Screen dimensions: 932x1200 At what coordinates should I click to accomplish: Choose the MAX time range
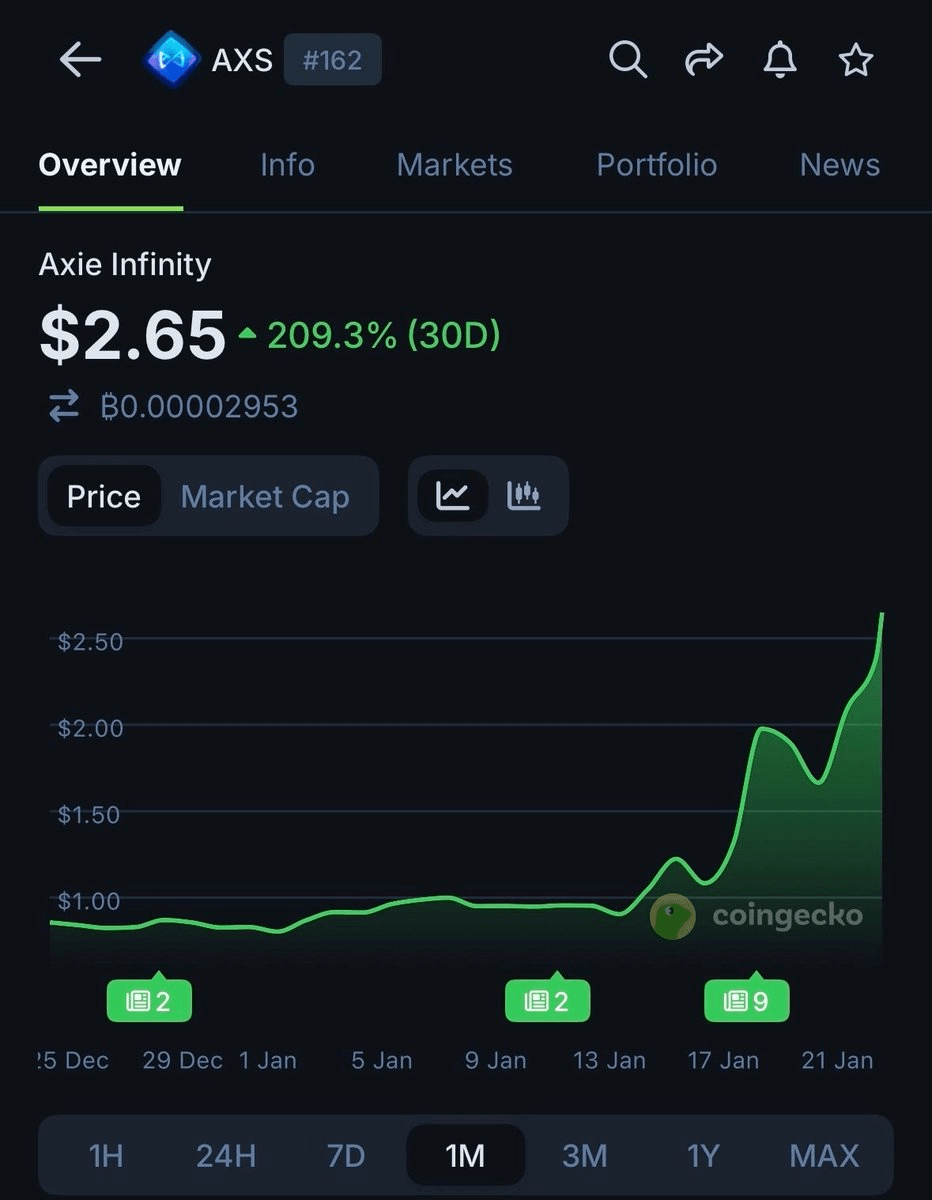click(824, 1156)
